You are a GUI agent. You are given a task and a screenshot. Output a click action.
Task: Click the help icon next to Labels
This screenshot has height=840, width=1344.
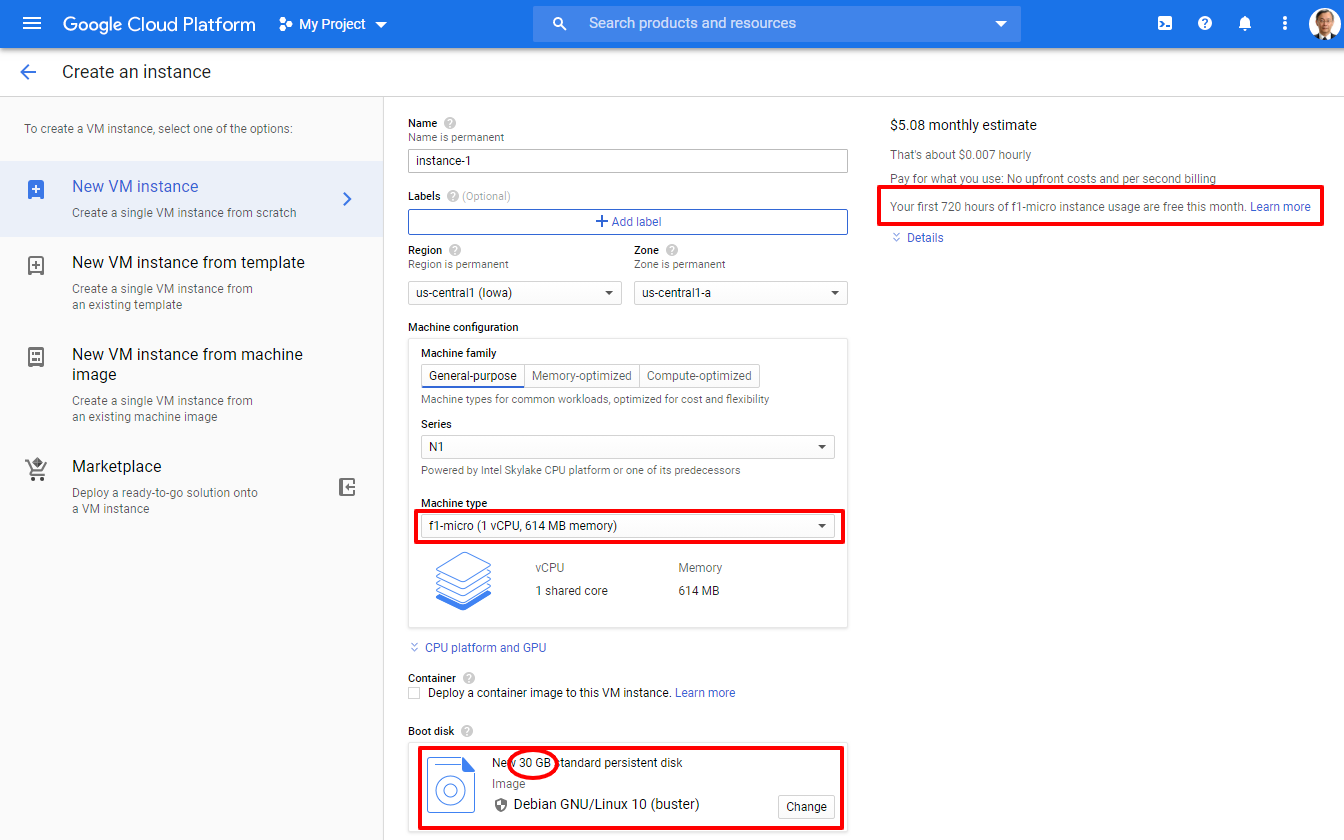tap(453, 196)
